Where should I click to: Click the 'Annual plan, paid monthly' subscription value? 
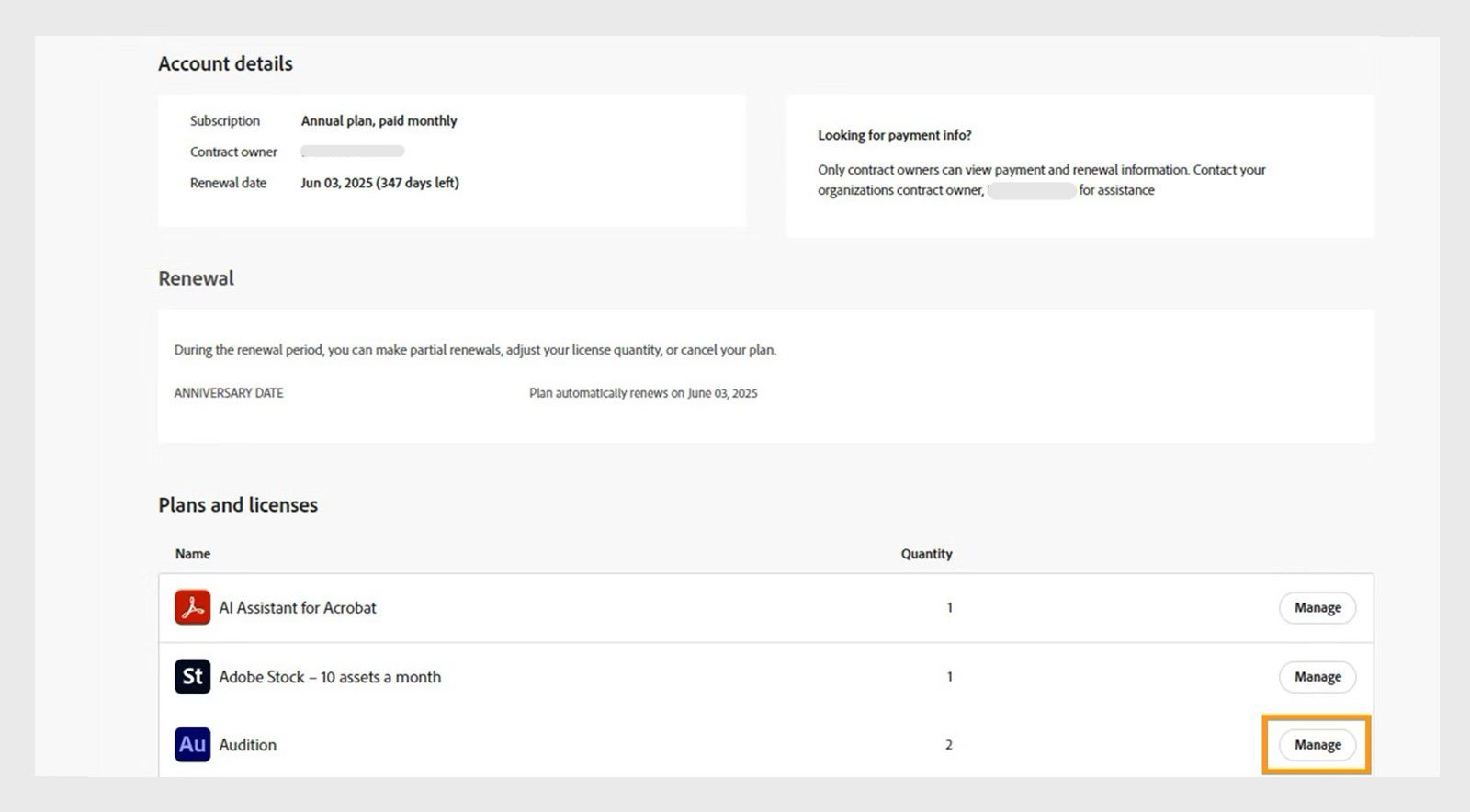[x=379, y=120]
